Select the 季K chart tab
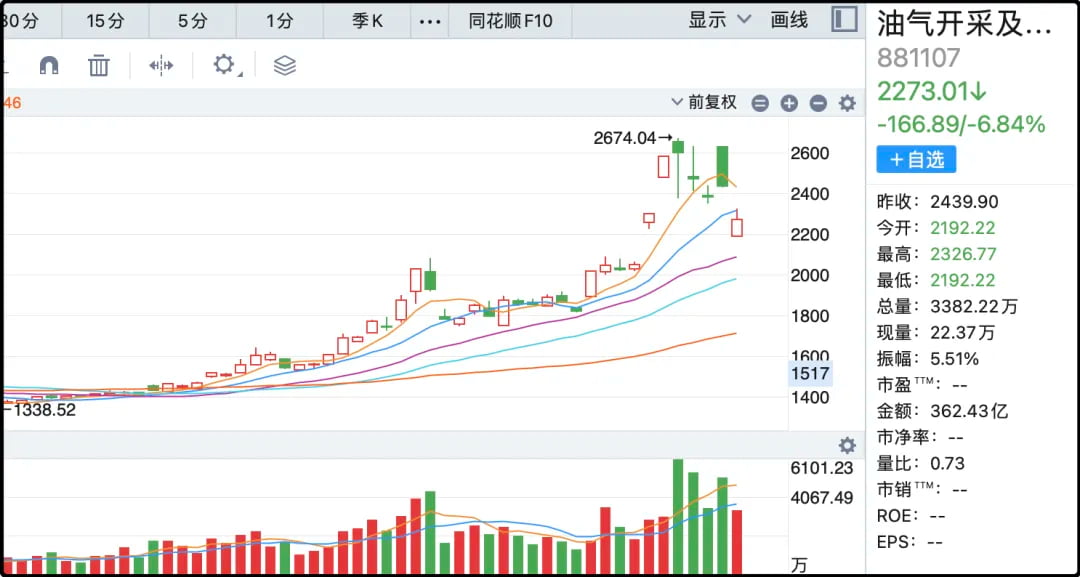The height and width of the screenshot is (577, 1080). (367, 21)
